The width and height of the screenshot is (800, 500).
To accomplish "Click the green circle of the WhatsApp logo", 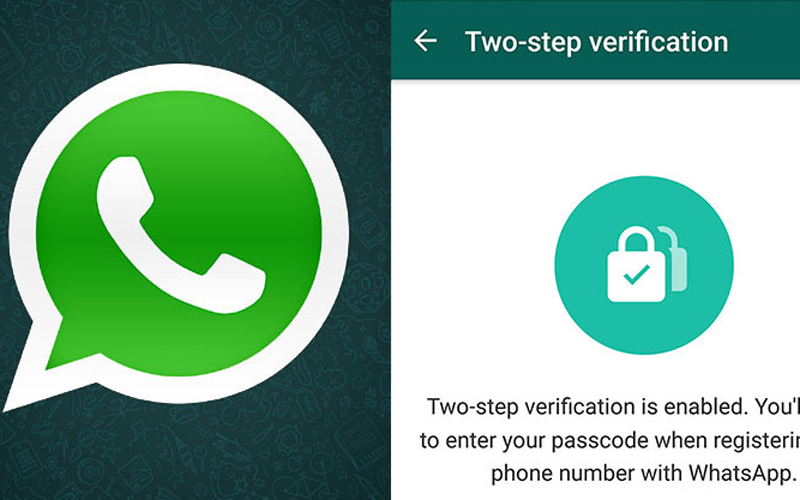I will click(x=179, y=232).
